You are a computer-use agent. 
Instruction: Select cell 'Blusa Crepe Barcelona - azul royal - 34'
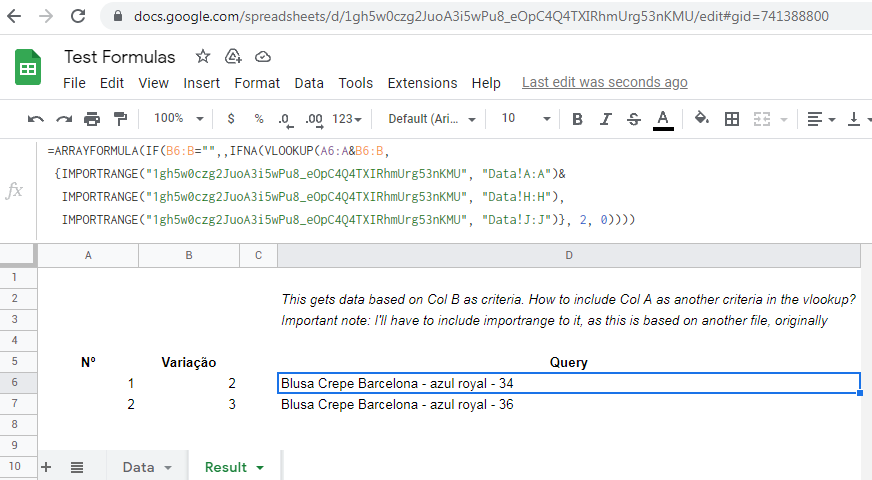569,383
